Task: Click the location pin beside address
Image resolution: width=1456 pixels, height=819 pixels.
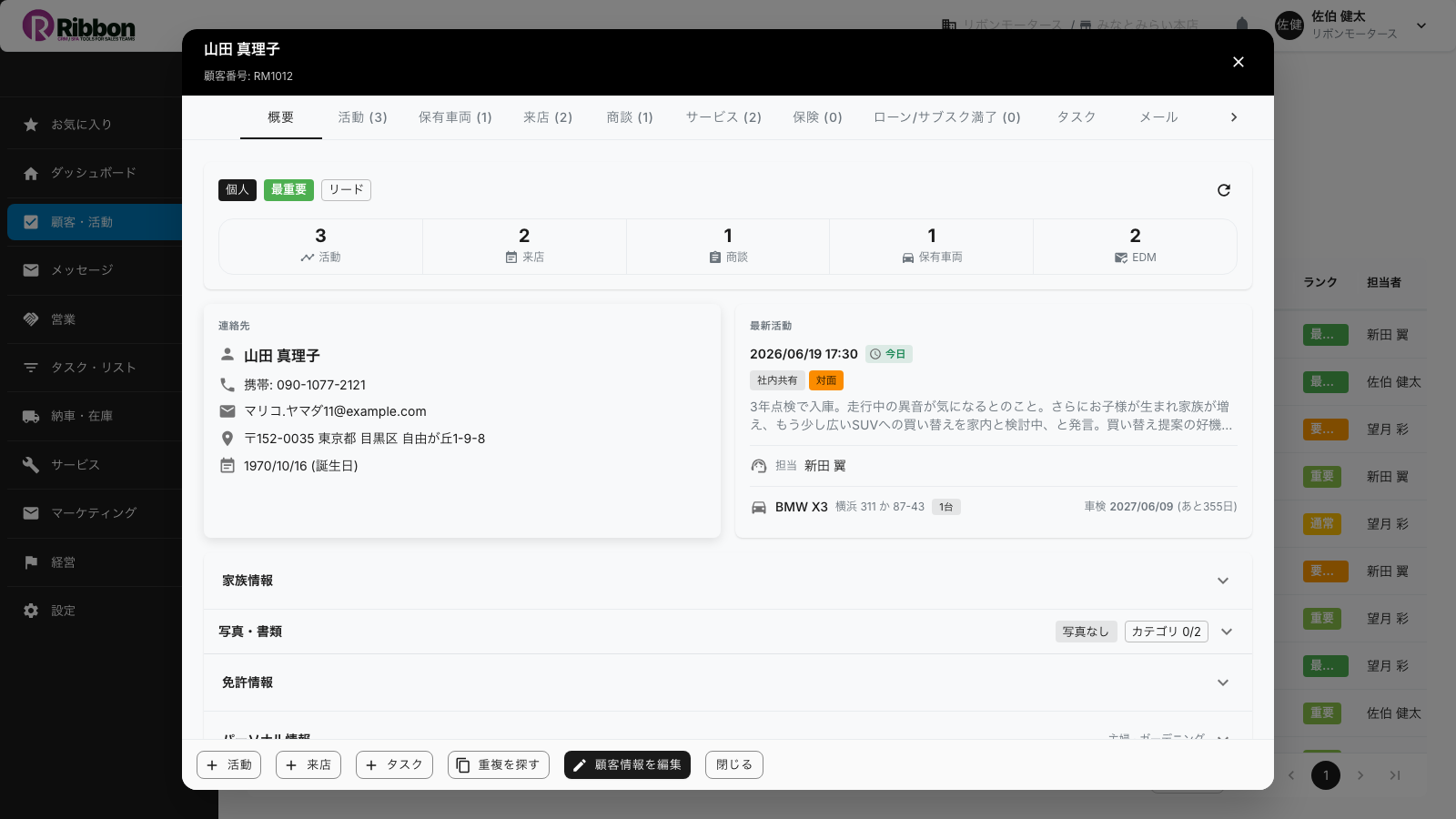Action: (227, 439)
